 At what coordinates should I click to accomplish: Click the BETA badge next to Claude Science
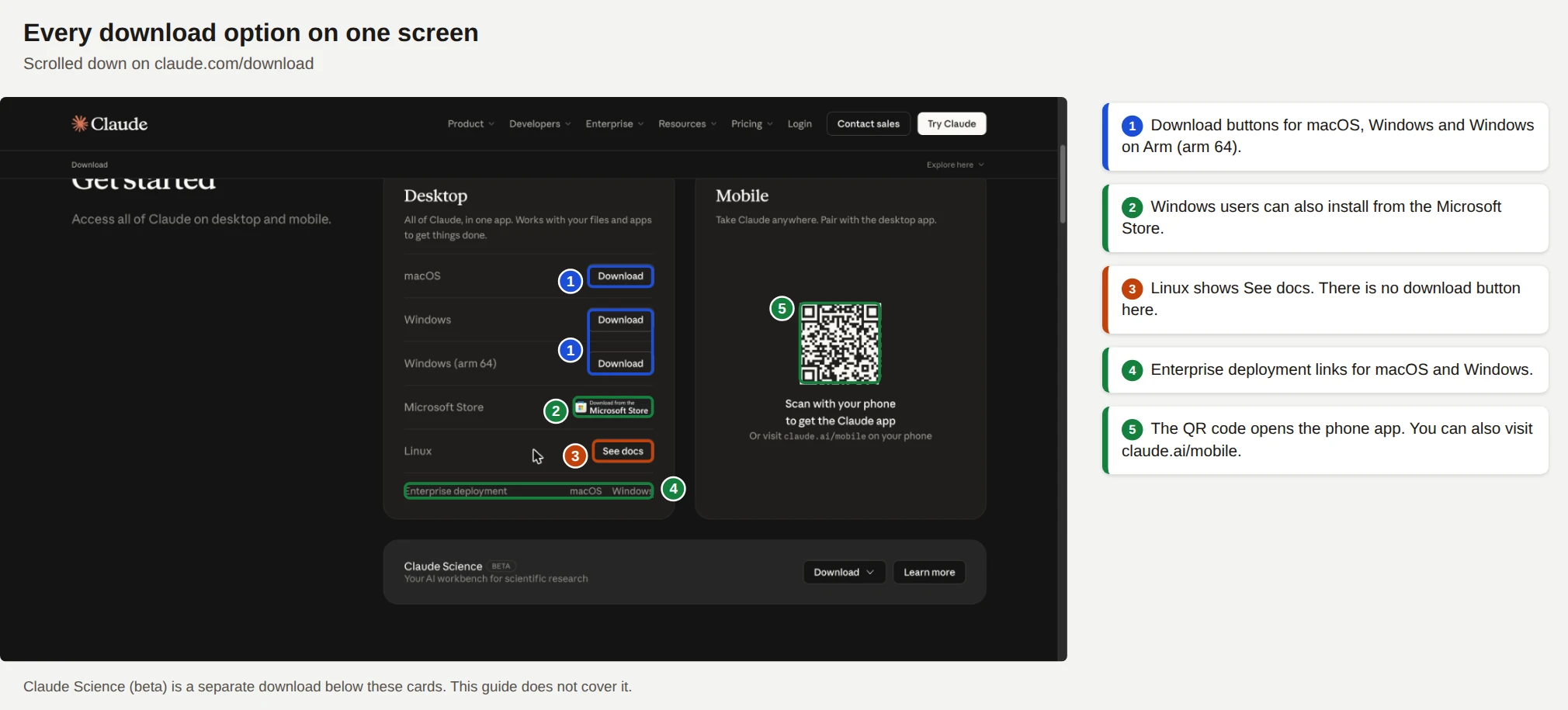(501, 566)
